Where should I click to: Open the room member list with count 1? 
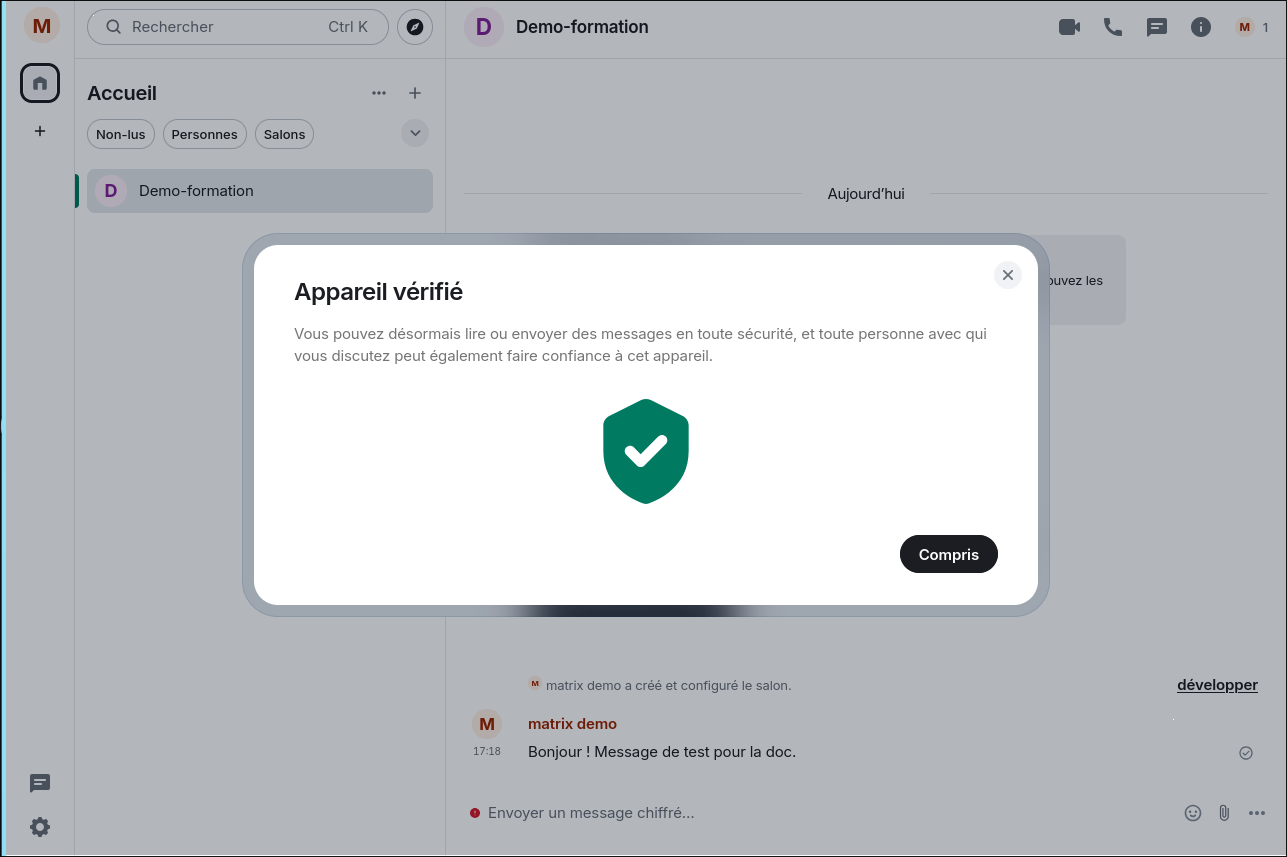tap(1252, 27)
